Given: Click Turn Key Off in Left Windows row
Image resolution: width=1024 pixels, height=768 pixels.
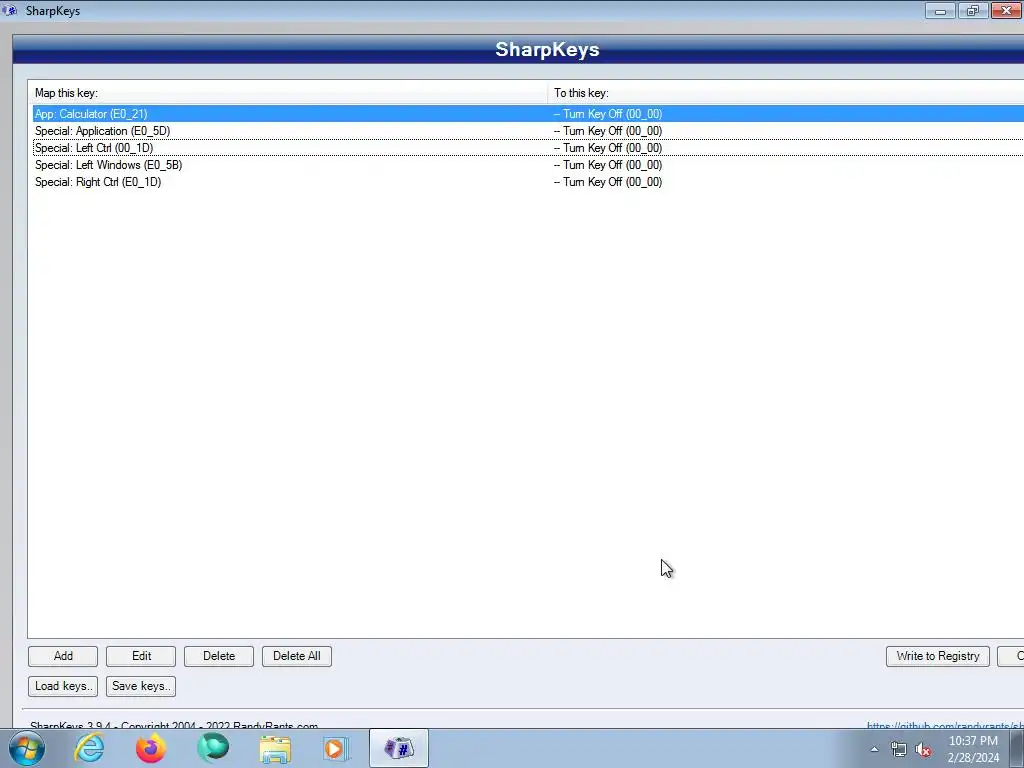Looking at the screenshot, I should (x=608, y=165).
